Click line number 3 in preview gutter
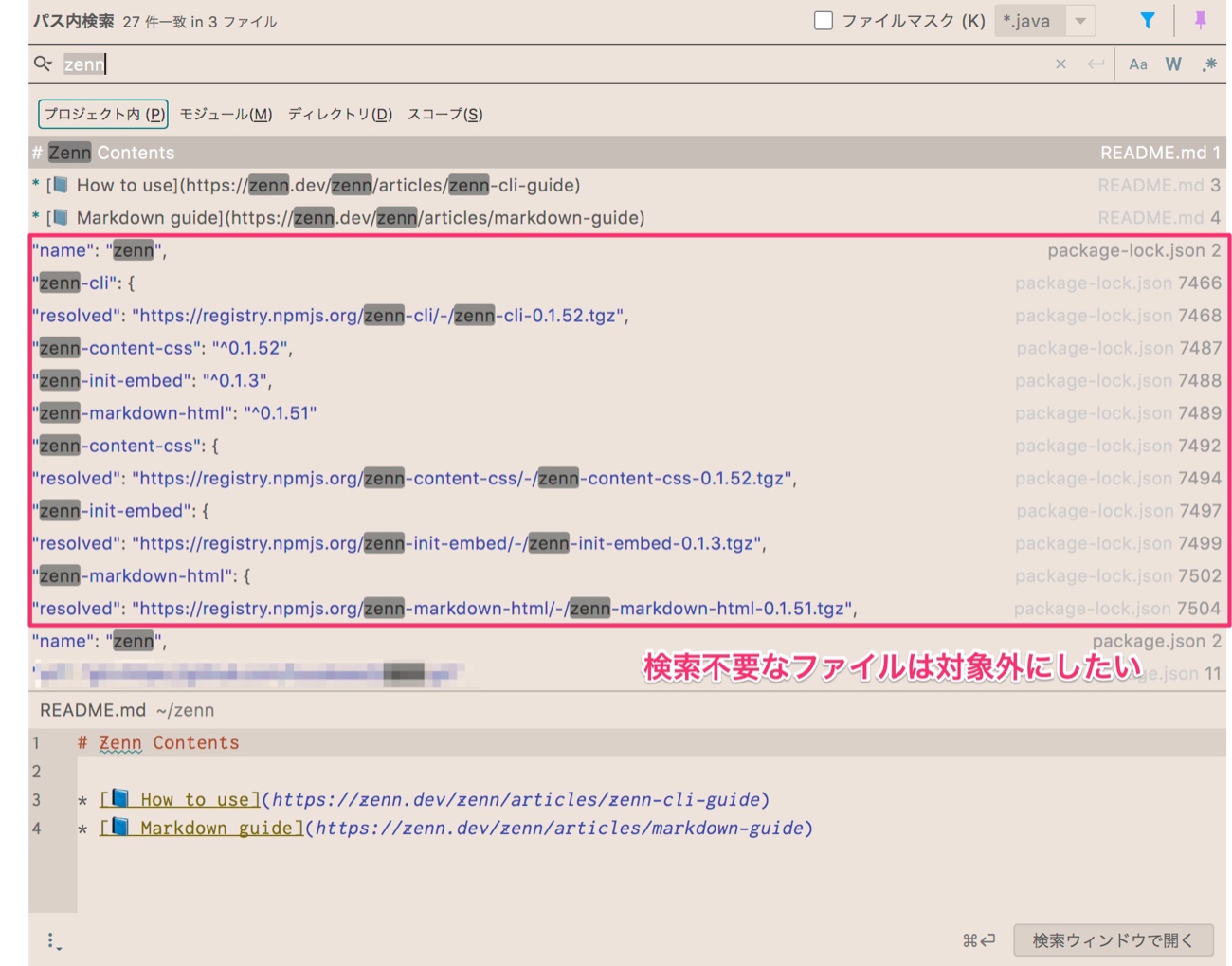 point(36,799)
